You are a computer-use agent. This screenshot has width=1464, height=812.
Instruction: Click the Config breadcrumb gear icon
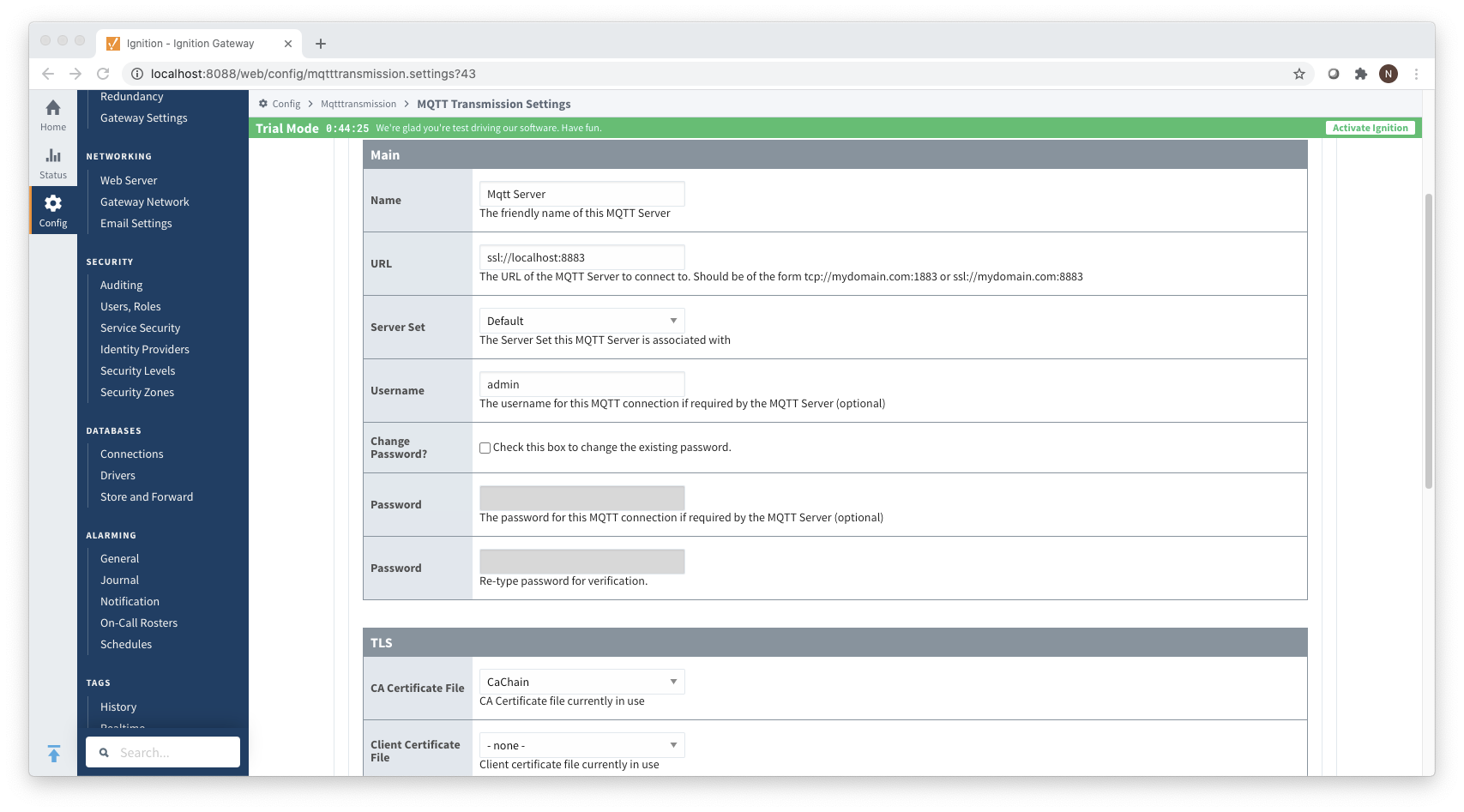coord(263,104)
